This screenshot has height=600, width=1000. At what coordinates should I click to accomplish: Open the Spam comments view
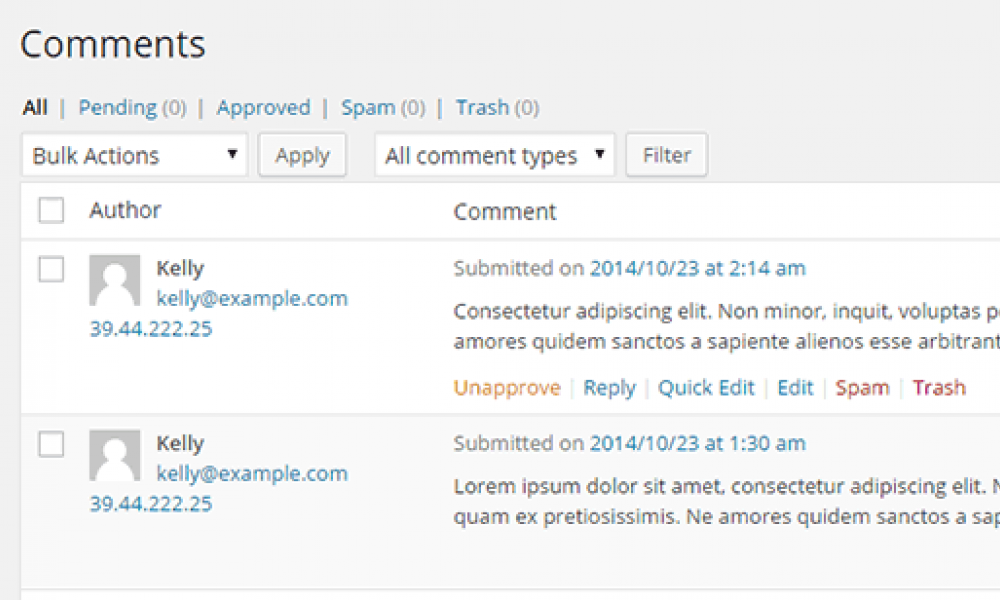pos(368,107)
